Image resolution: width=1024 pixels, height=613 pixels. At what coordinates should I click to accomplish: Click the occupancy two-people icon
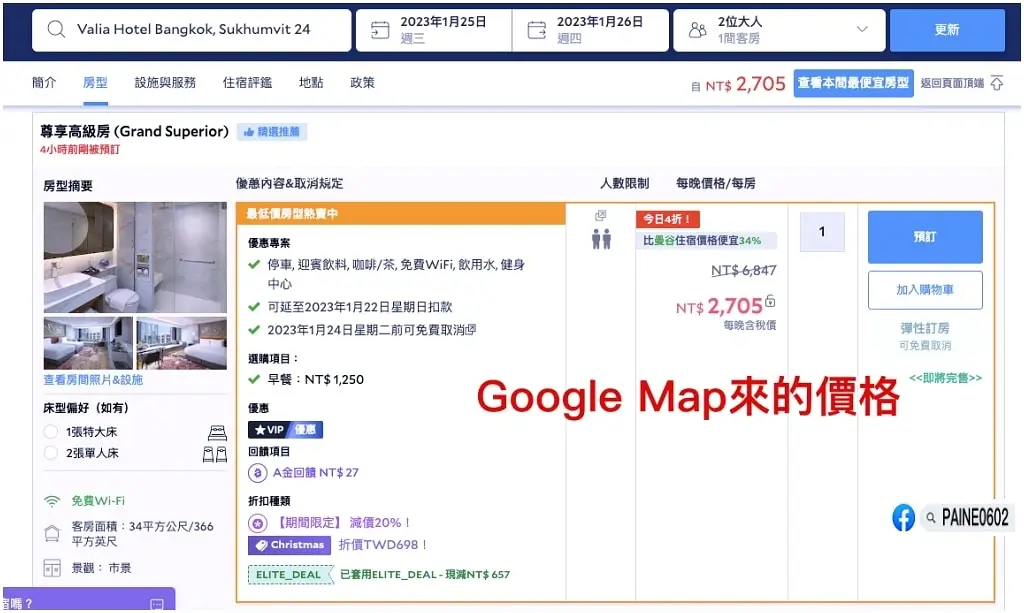coord(601,239)
